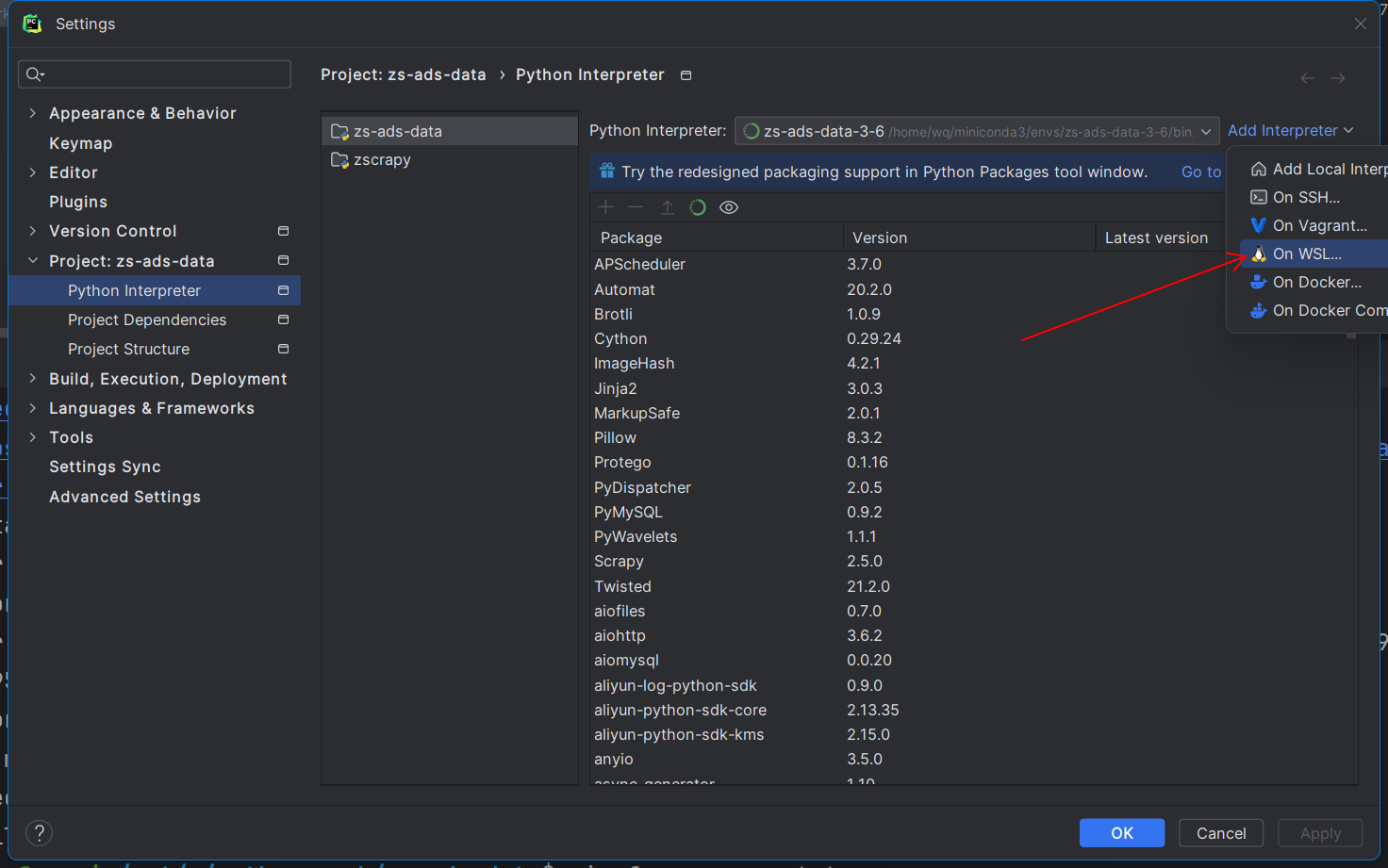This screenshot has width=1388, height=868.
Task: Apply the interpreter settings changes
Action: click(1320, 832)
